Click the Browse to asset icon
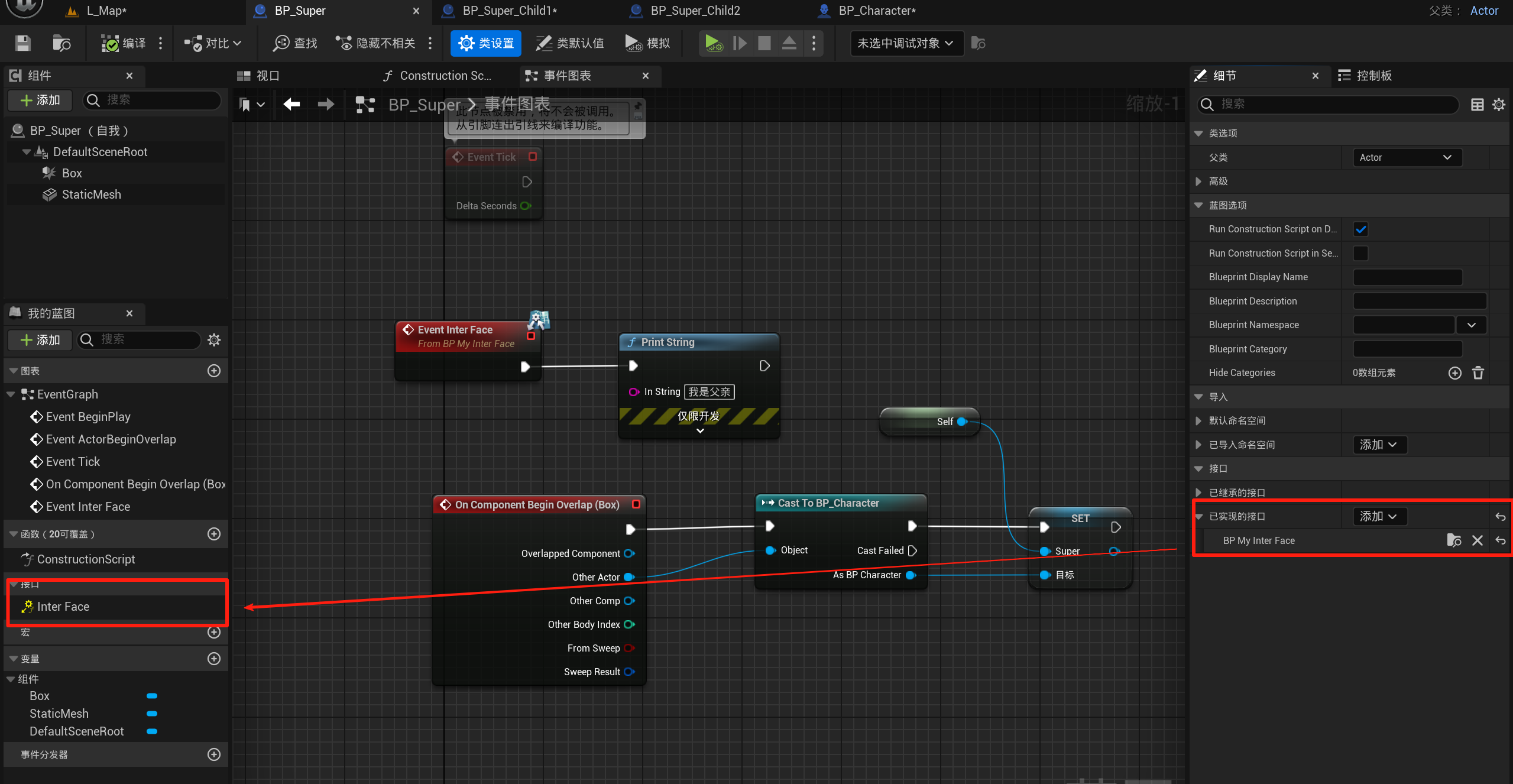1513x784 pixels. 61,43
